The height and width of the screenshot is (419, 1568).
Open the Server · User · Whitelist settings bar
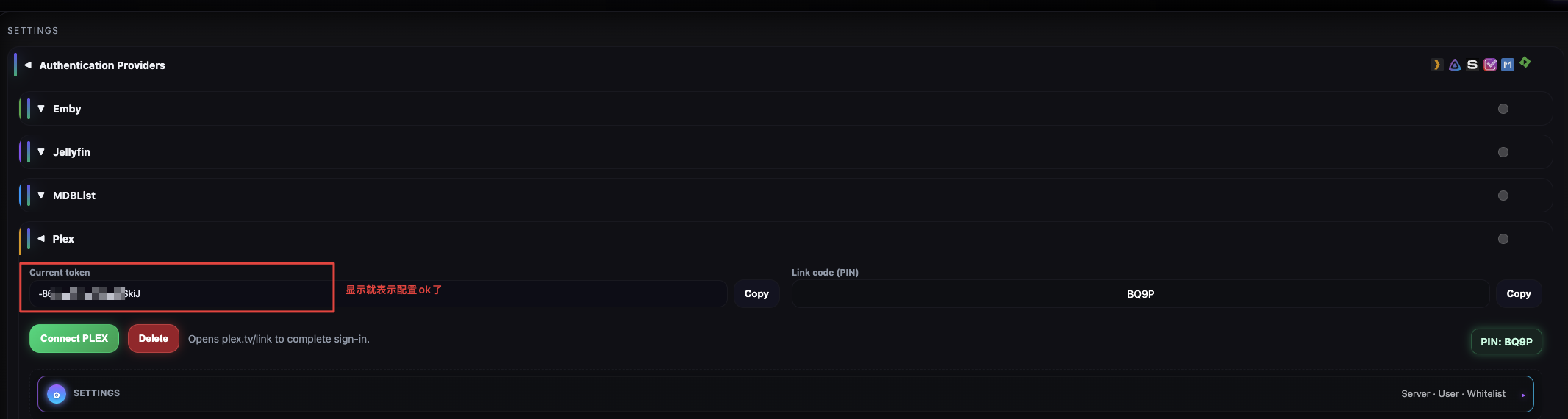[785, 394]
